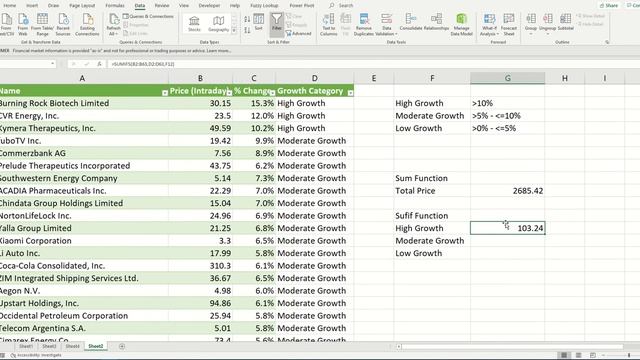640x360 pixels.
Task: Open the Sort dialog icon
Action: pyautogui.click(x=259, y=22)
